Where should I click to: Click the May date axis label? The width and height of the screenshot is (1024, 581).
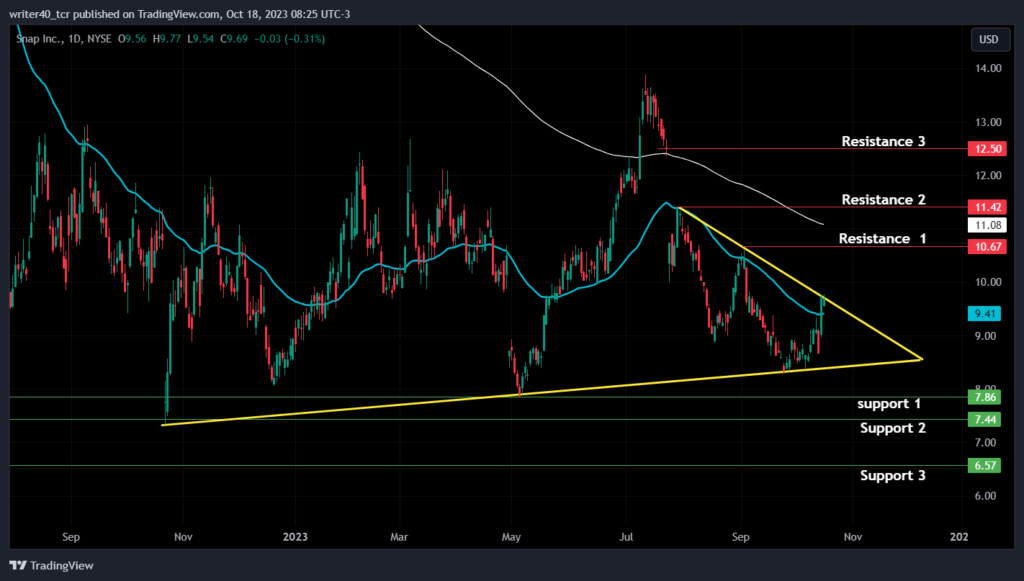pos(511,537)
